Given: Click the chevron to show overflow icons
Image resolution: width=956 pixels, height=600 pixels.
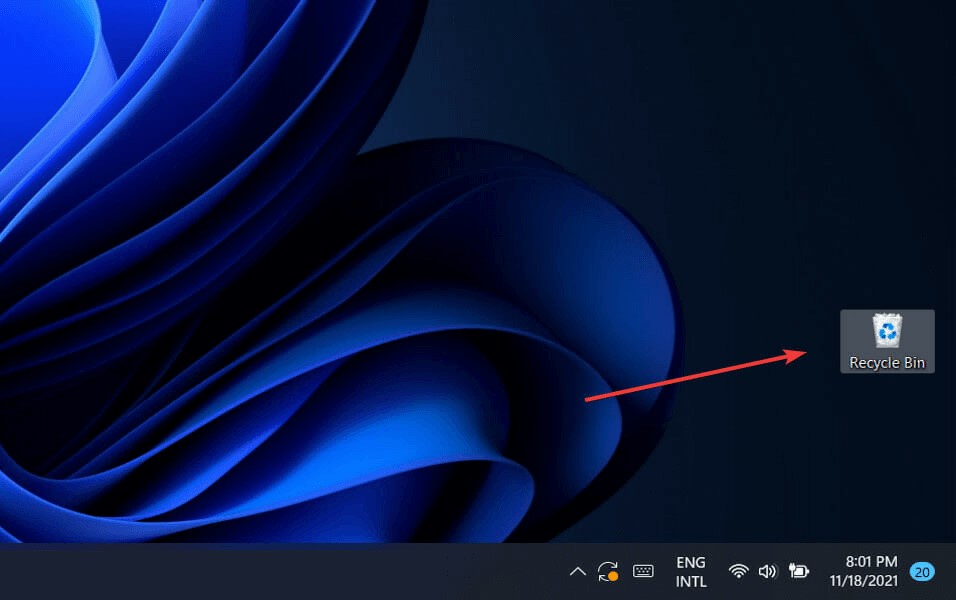Looking at the screenshot, I should 577,571.
